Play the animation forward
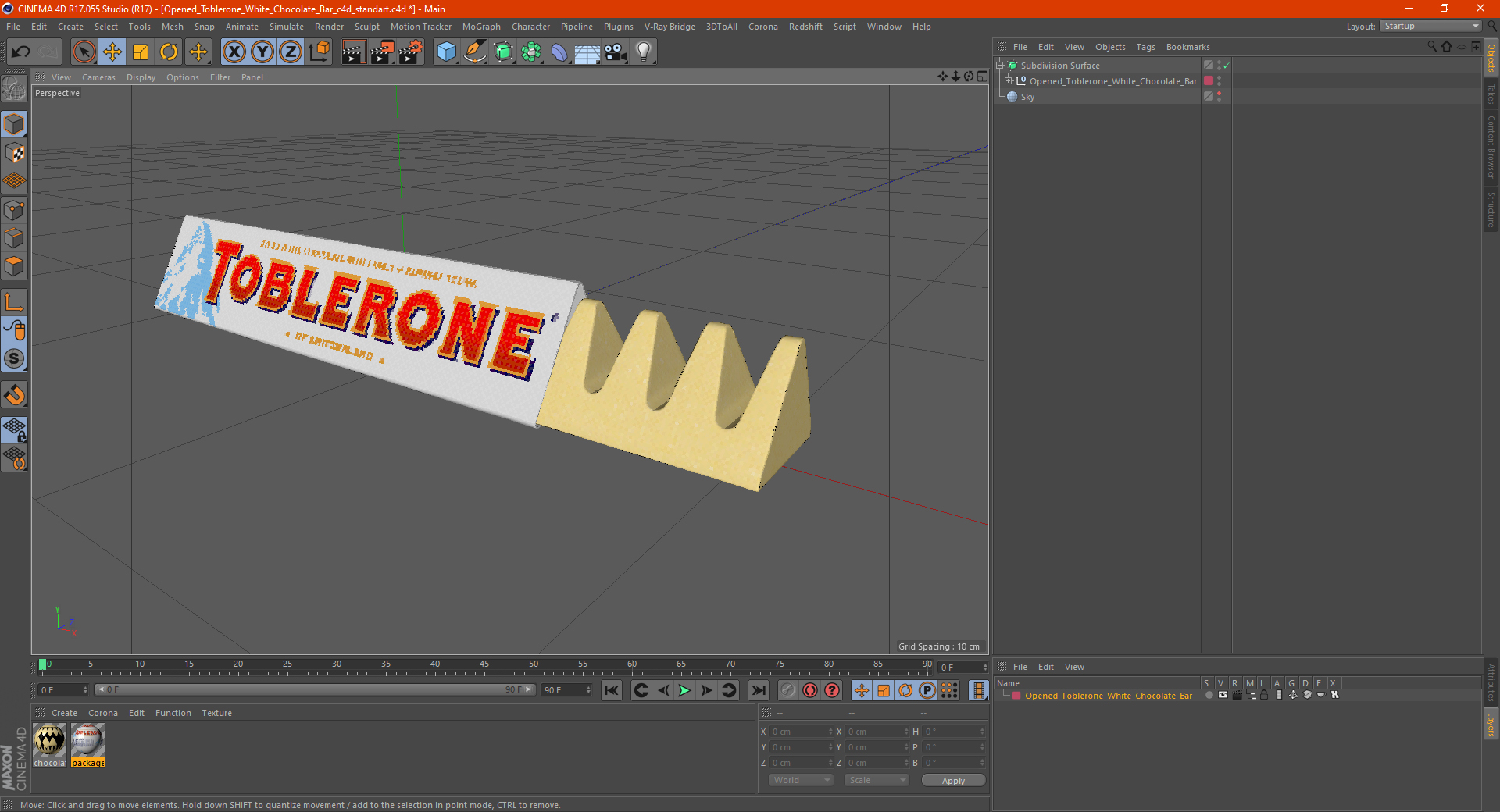Image resolution: width=1500 pixels, height=812 pixels. [x=684, y=690]
